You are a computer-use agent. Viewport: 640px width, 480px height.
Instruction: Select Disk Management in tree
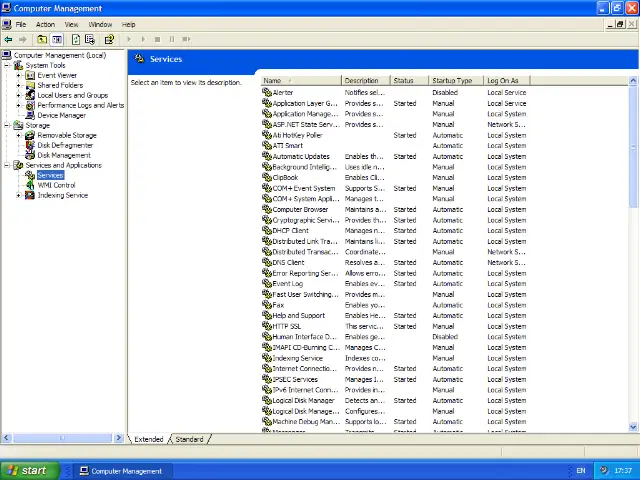coord(64,155)
